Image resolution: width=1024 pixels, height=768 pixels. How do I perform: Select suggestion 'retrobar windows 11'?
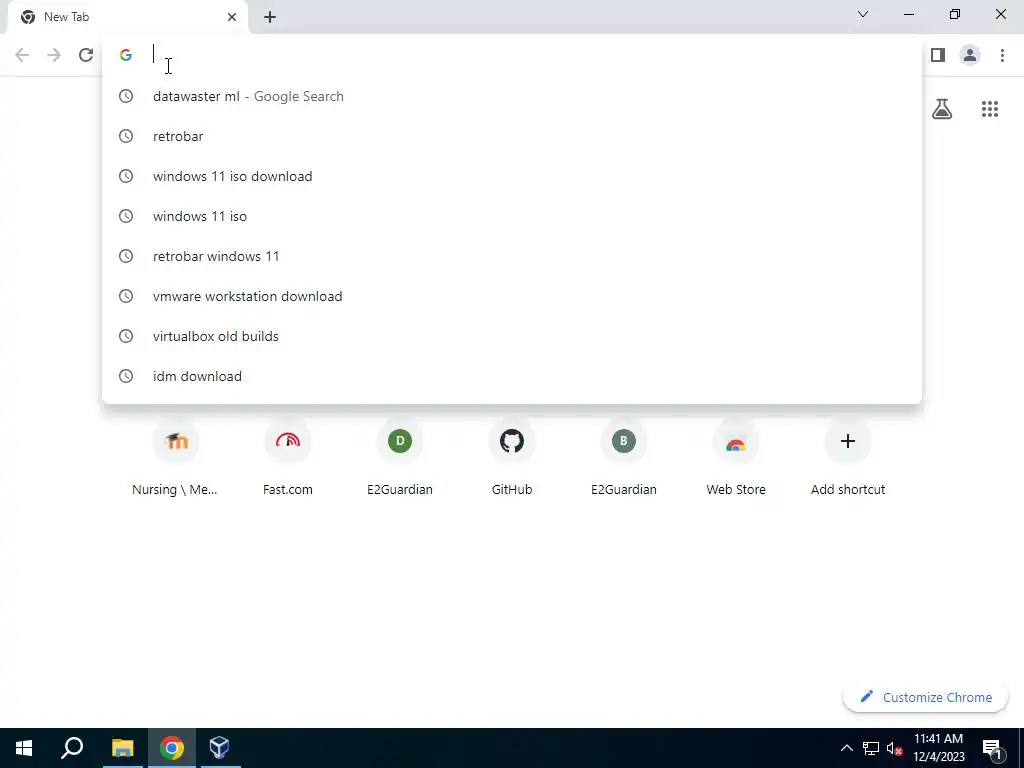[512, 256]
